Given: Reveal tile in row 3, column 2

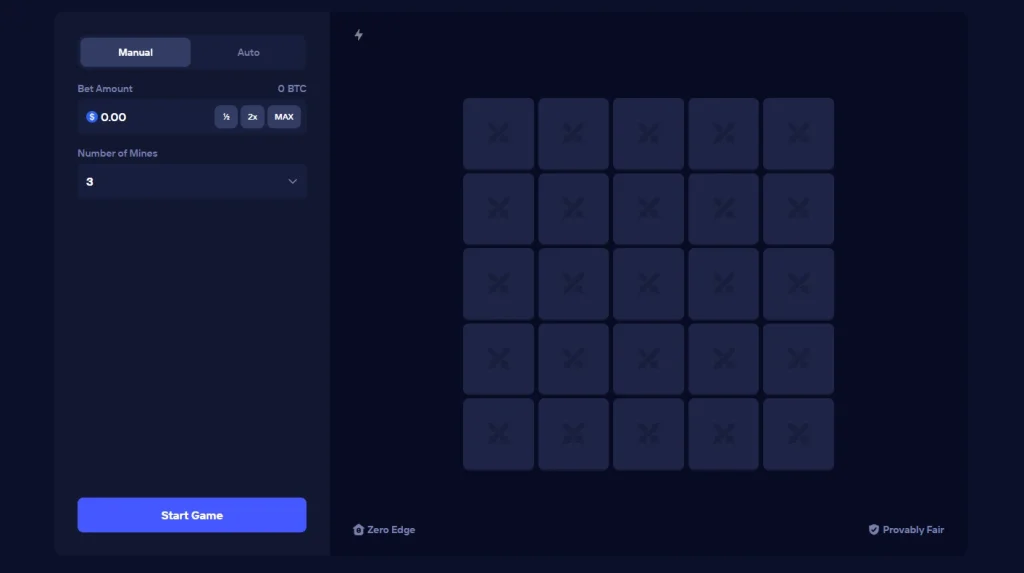Looking at the screenshot, I should 573,284.
